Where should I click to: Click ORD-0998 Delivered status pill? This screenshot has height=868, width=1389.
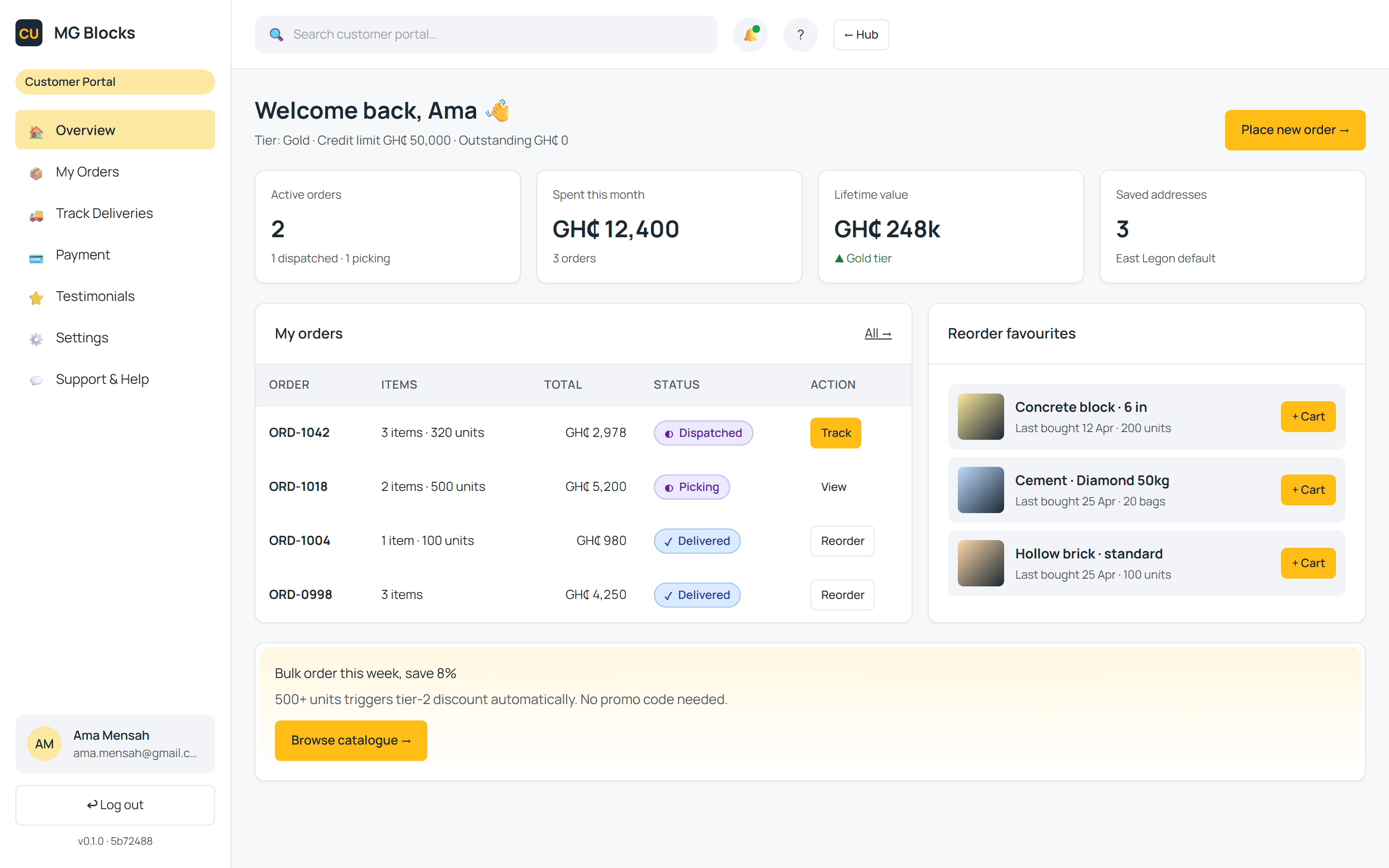pos(697,595)
